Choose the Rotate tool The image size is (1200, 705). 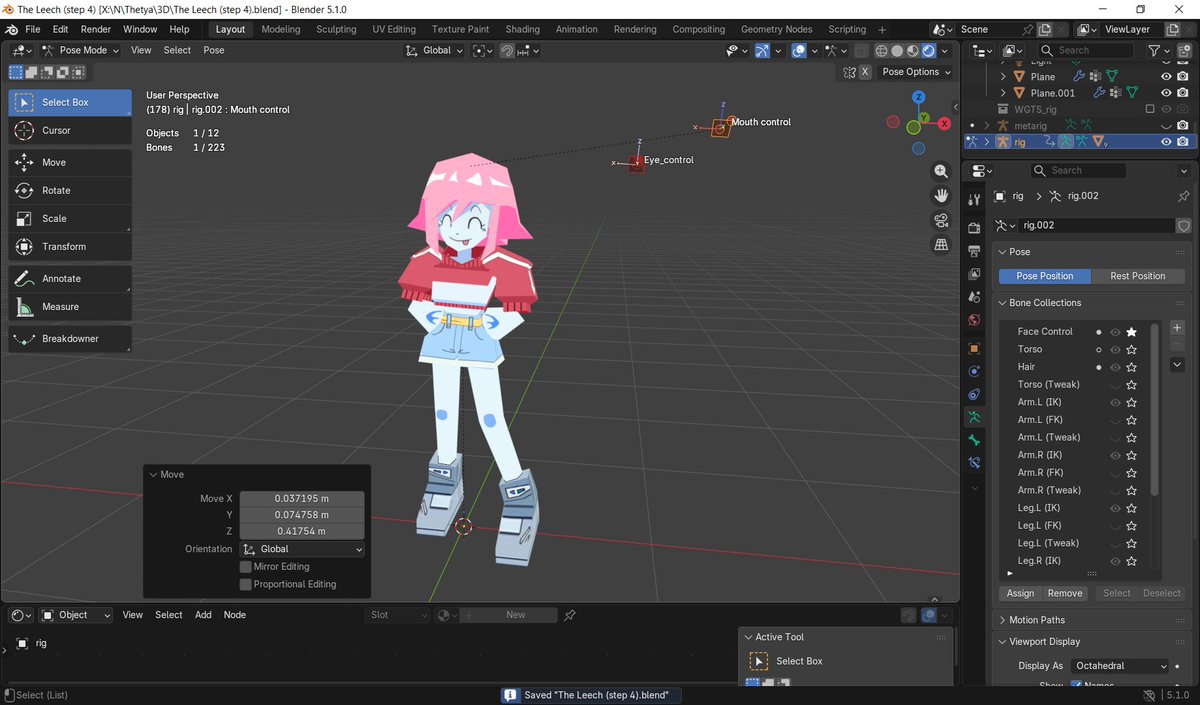click(70, 190)
